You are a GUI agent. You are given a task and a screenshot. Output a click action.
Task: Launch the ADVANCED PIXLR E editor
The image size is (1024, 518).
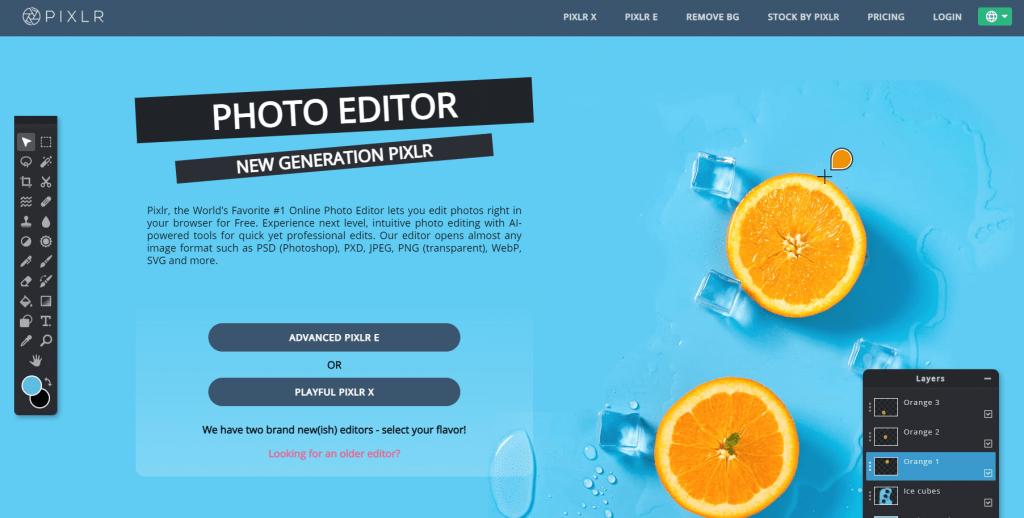[334, 338]
